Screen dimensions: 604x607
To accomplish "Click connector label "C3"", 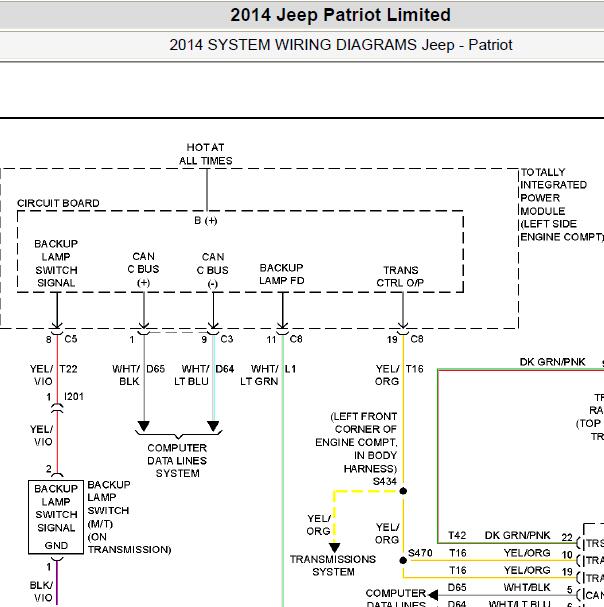I will 227,339.
